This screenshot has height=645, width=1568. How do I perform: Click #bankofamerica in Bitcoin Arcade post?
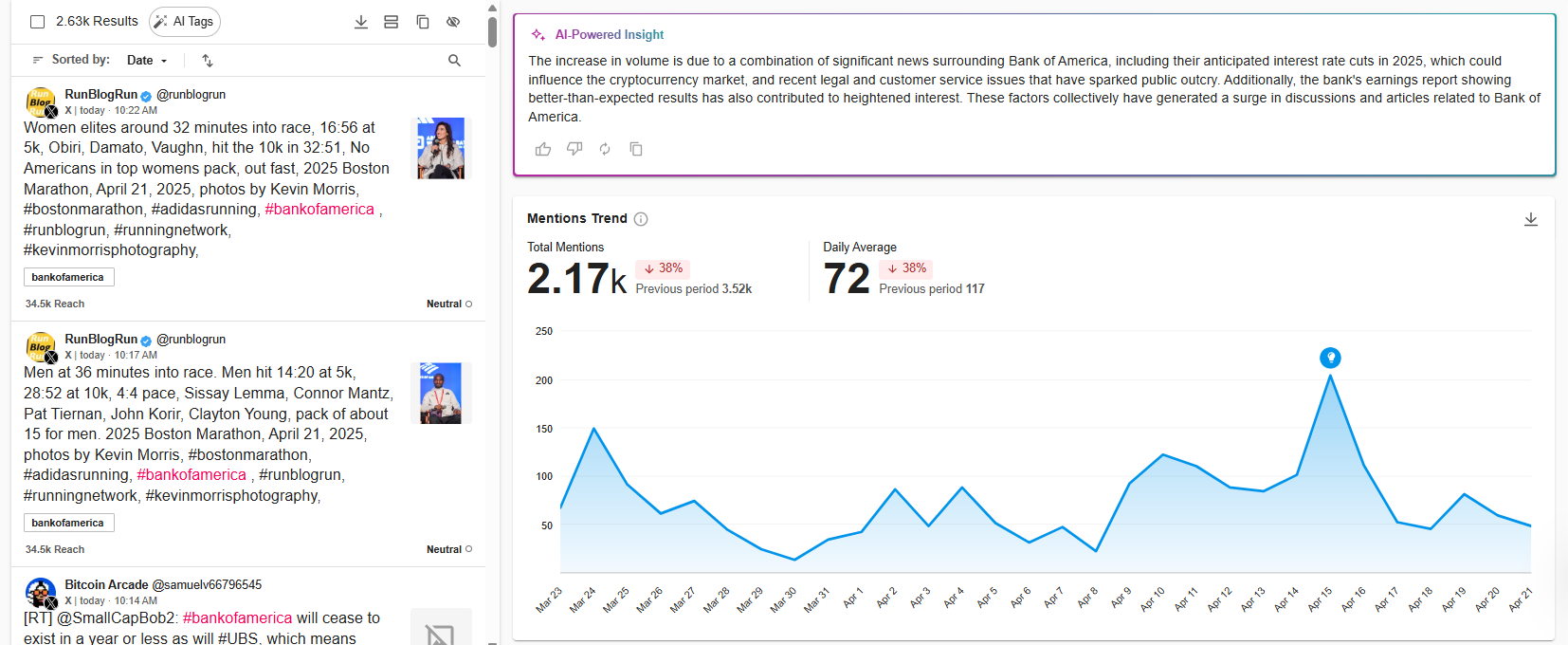pyautogui.click(x=238, y=618)
